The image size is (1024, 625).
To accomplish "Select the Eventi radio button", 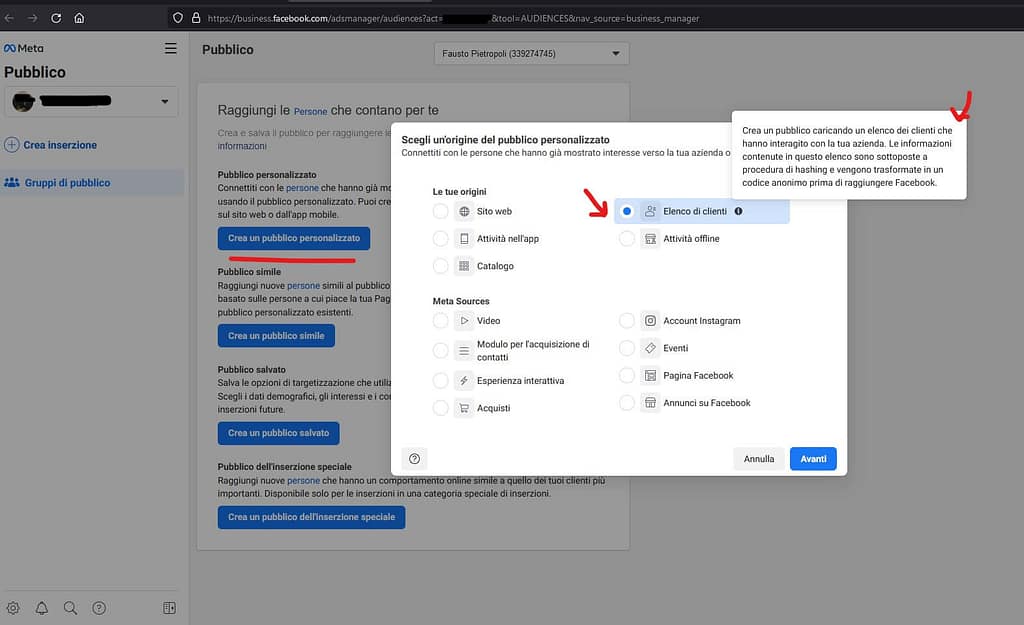I will 627,348.
